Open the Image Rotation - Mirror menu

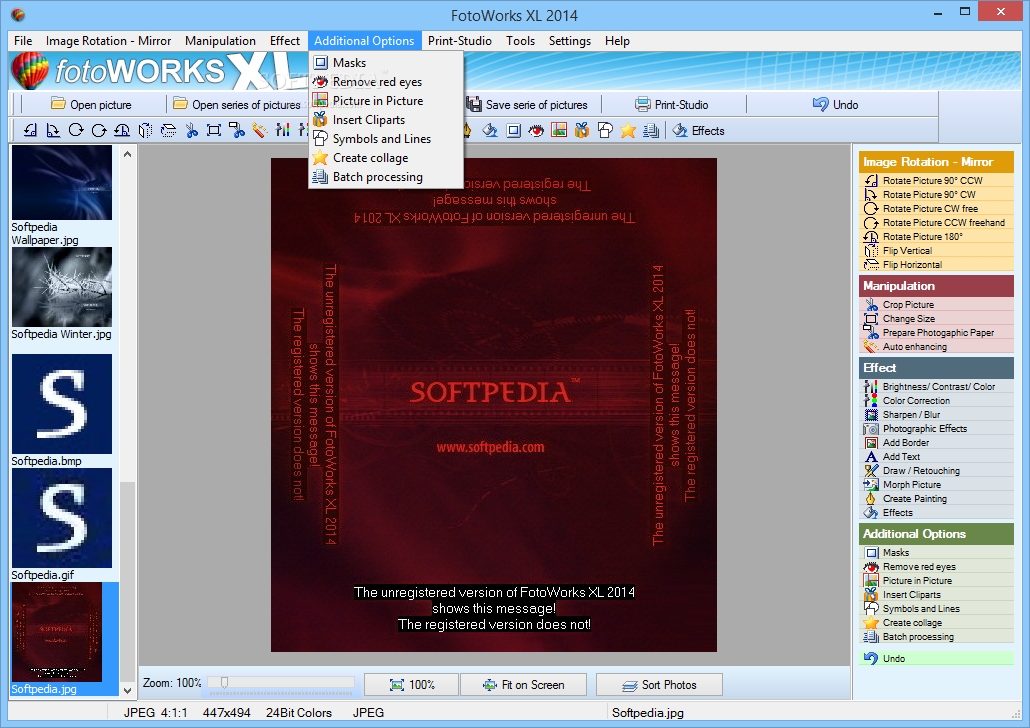click(x=108, y=41)
